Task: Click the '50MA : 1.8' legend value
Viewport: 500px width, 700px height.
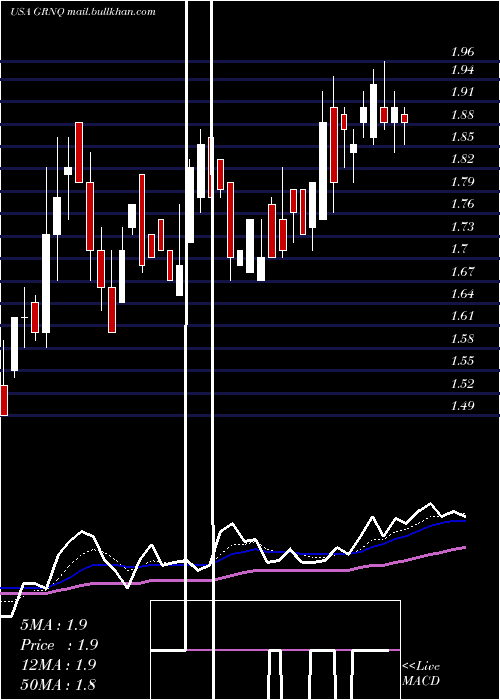Action: (x=58, y=684)
